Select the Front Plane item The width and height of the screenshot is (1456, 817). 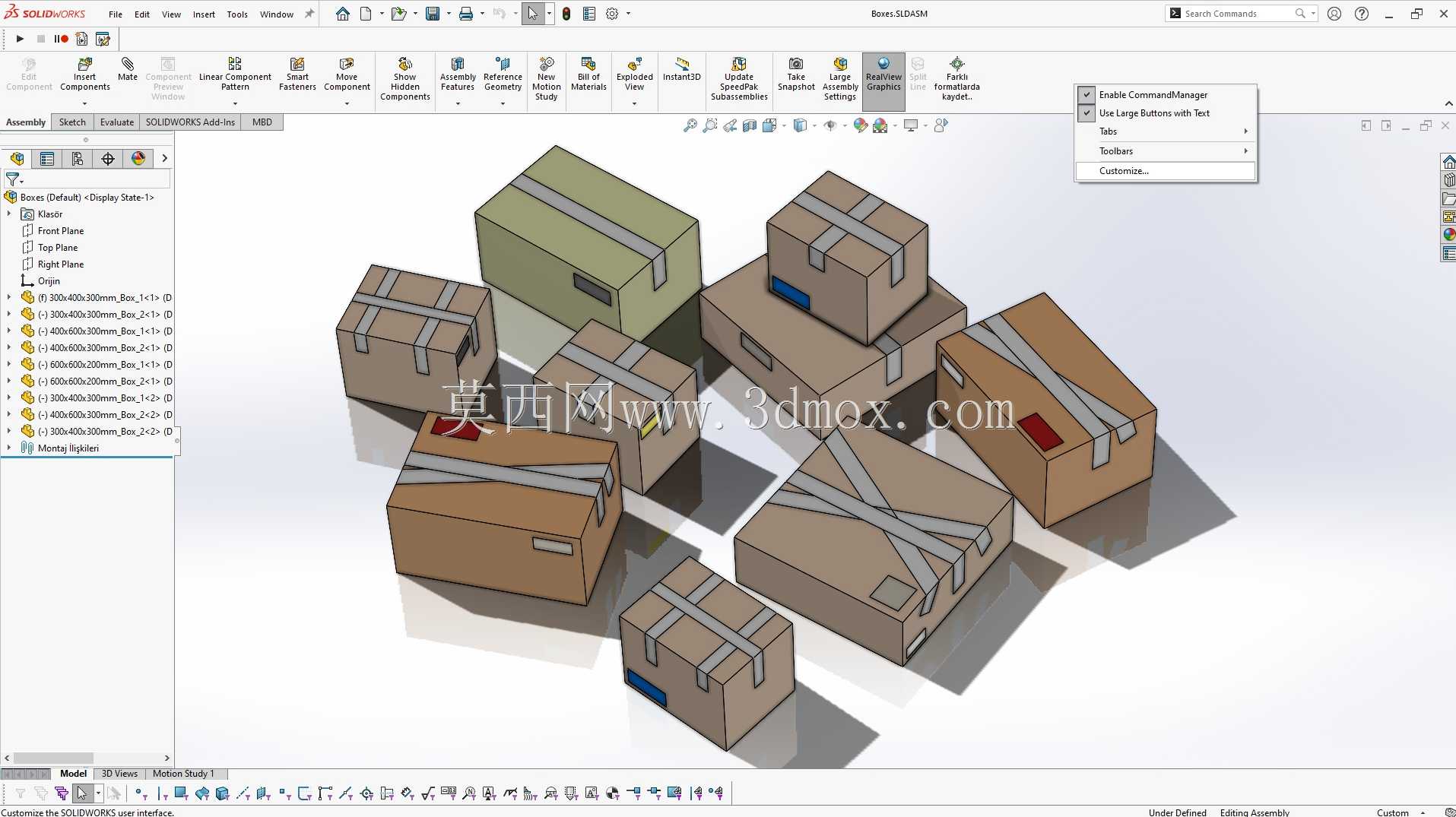pos(61,231)
